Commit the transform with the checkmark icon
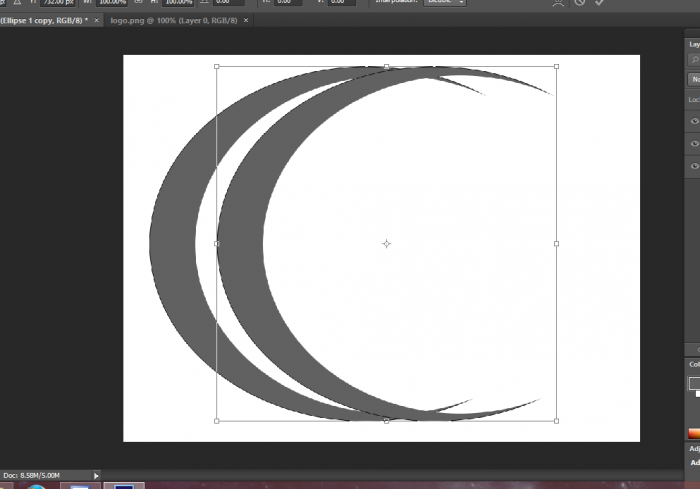This screenshot has width=700, height=489. point(599,3)
